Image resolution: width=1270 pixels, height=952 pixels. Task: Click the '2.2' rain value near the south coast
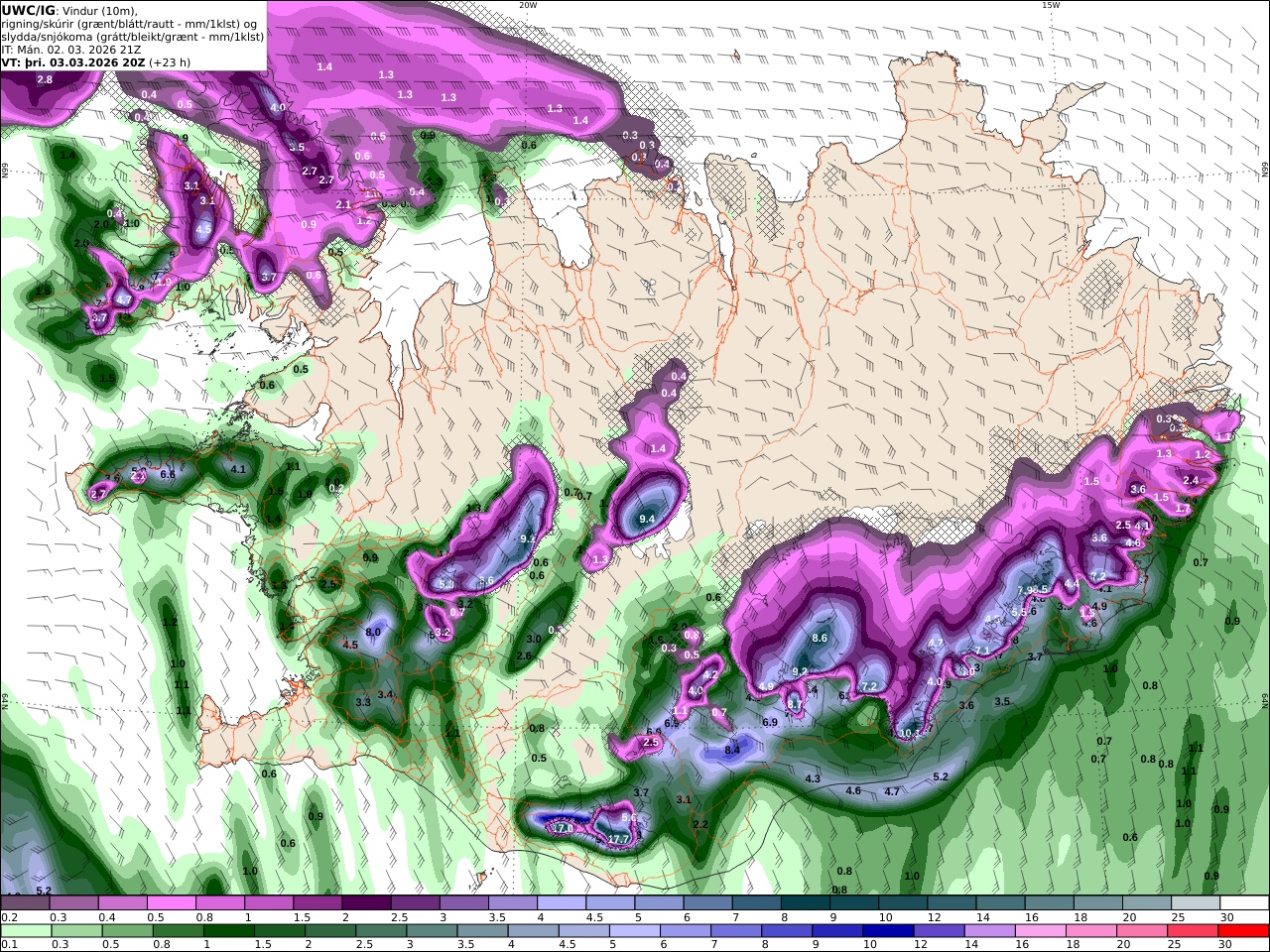tap(700, 824)
